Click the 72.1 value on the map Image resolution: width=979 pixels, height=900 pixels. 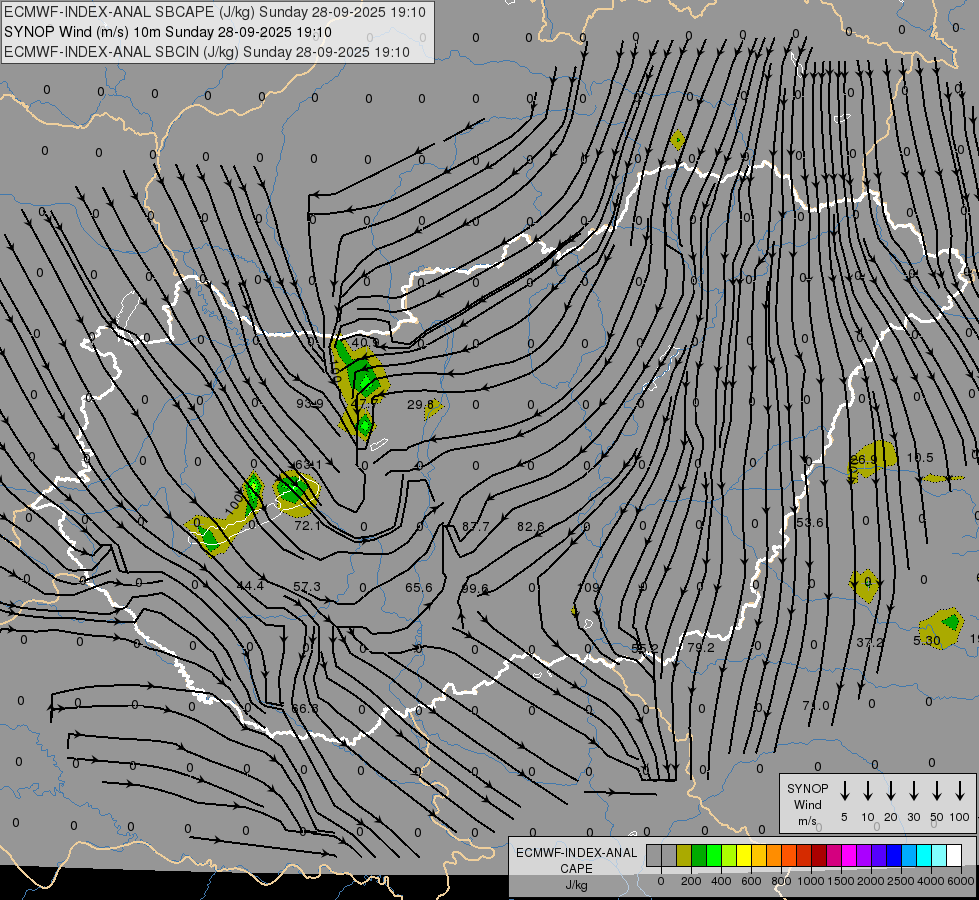307,526
